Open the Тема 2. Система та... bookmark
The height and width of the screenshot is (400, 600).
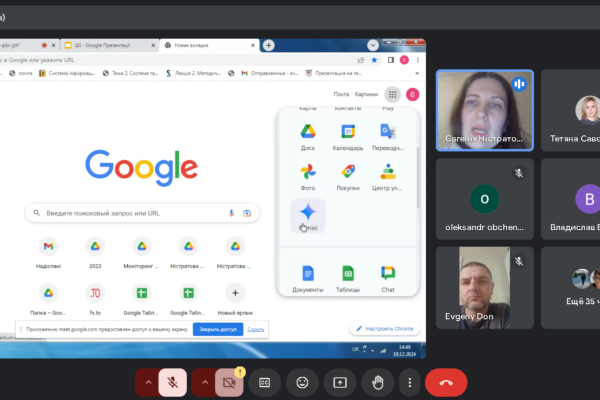(x=130, y=73)
